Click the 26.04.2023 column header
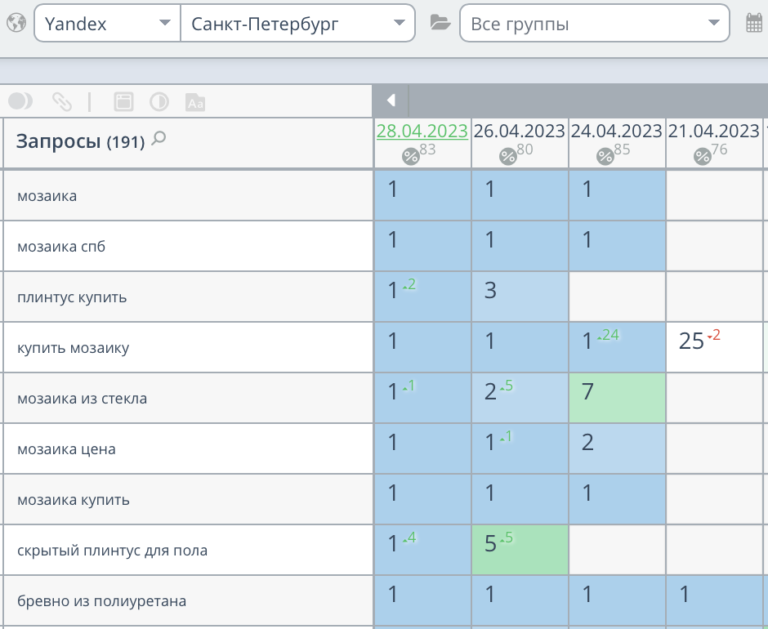 point(519,131)
